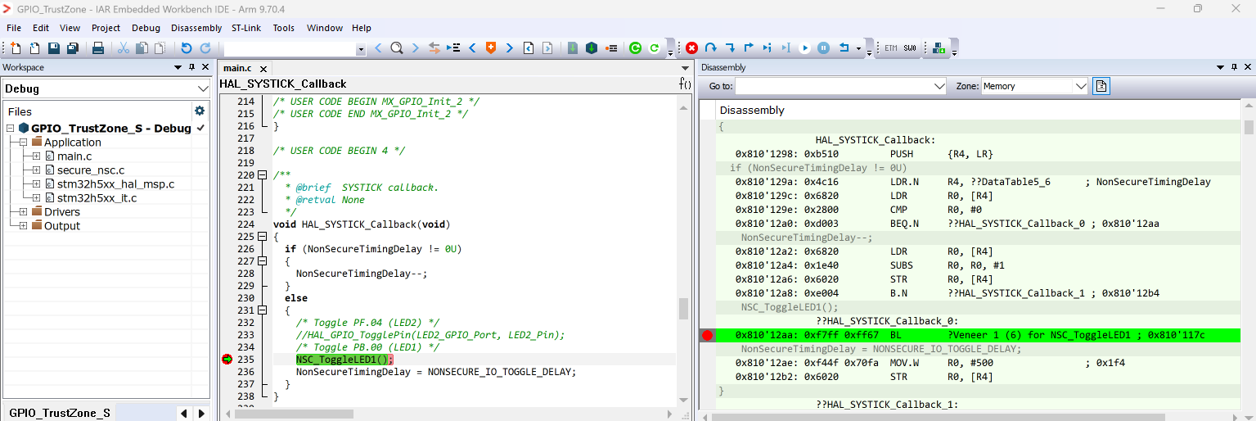Click the Step Out icon
1256x421 pixels.
tap(748, 48)
